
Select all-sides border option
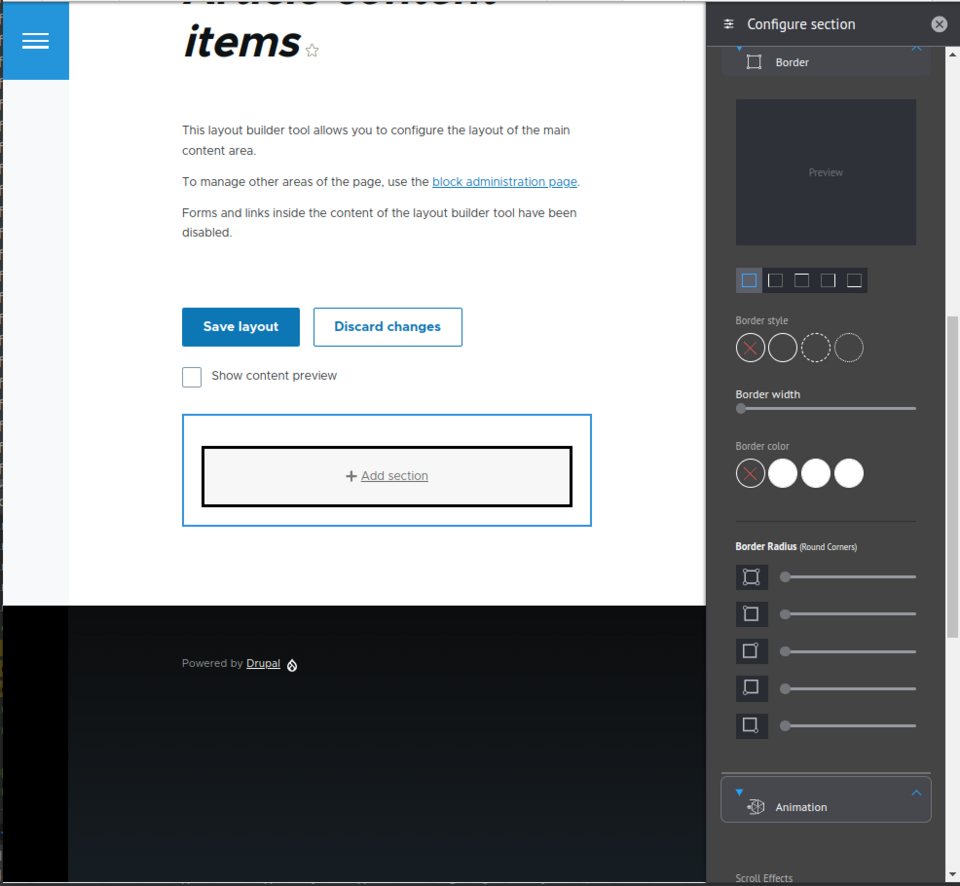pos(749,280)
